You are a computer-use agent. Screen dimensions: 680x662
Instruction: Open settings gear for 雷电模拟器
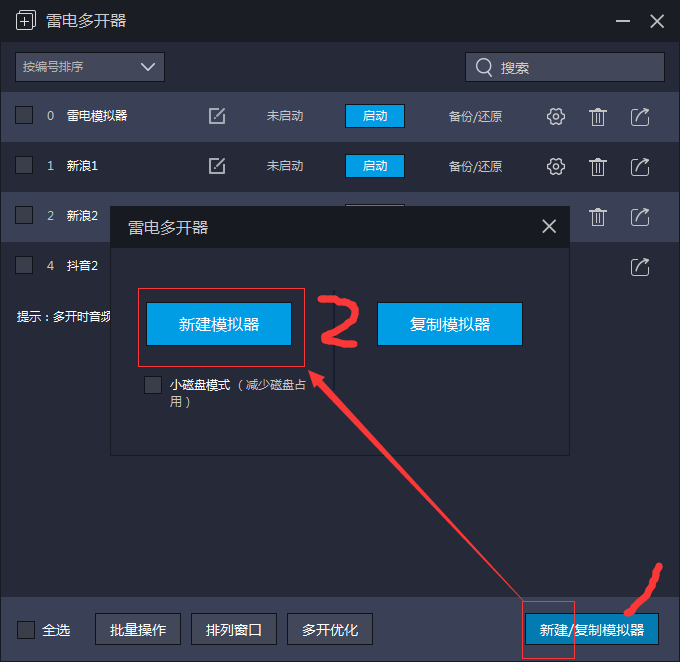pos(556,116)
